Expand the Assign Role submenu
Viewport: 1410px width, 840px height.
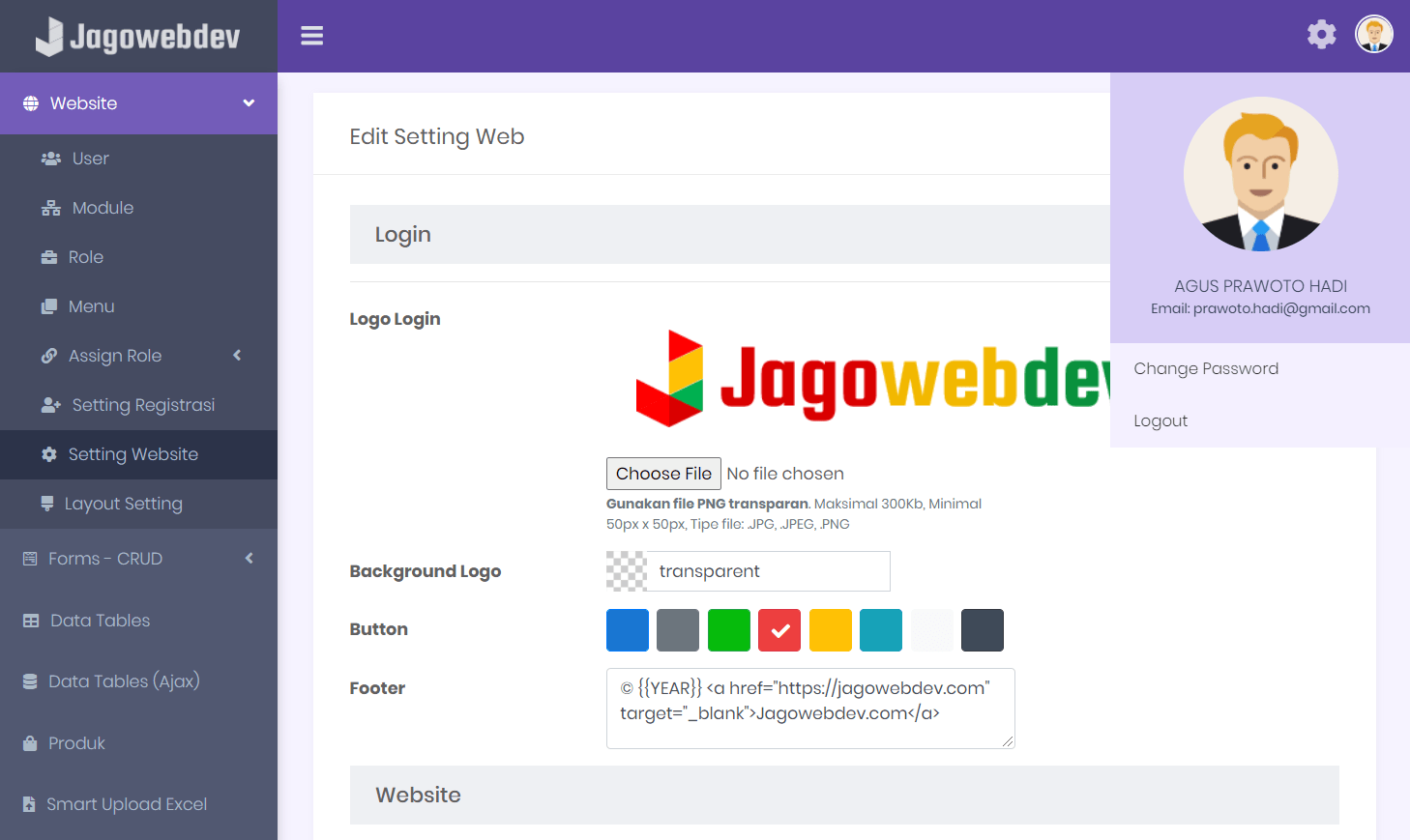237,355
